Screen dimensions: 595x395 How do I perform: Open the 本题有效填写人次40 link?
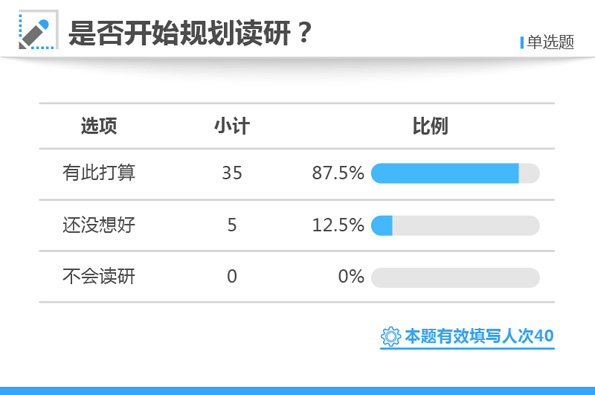coord(479,336)
